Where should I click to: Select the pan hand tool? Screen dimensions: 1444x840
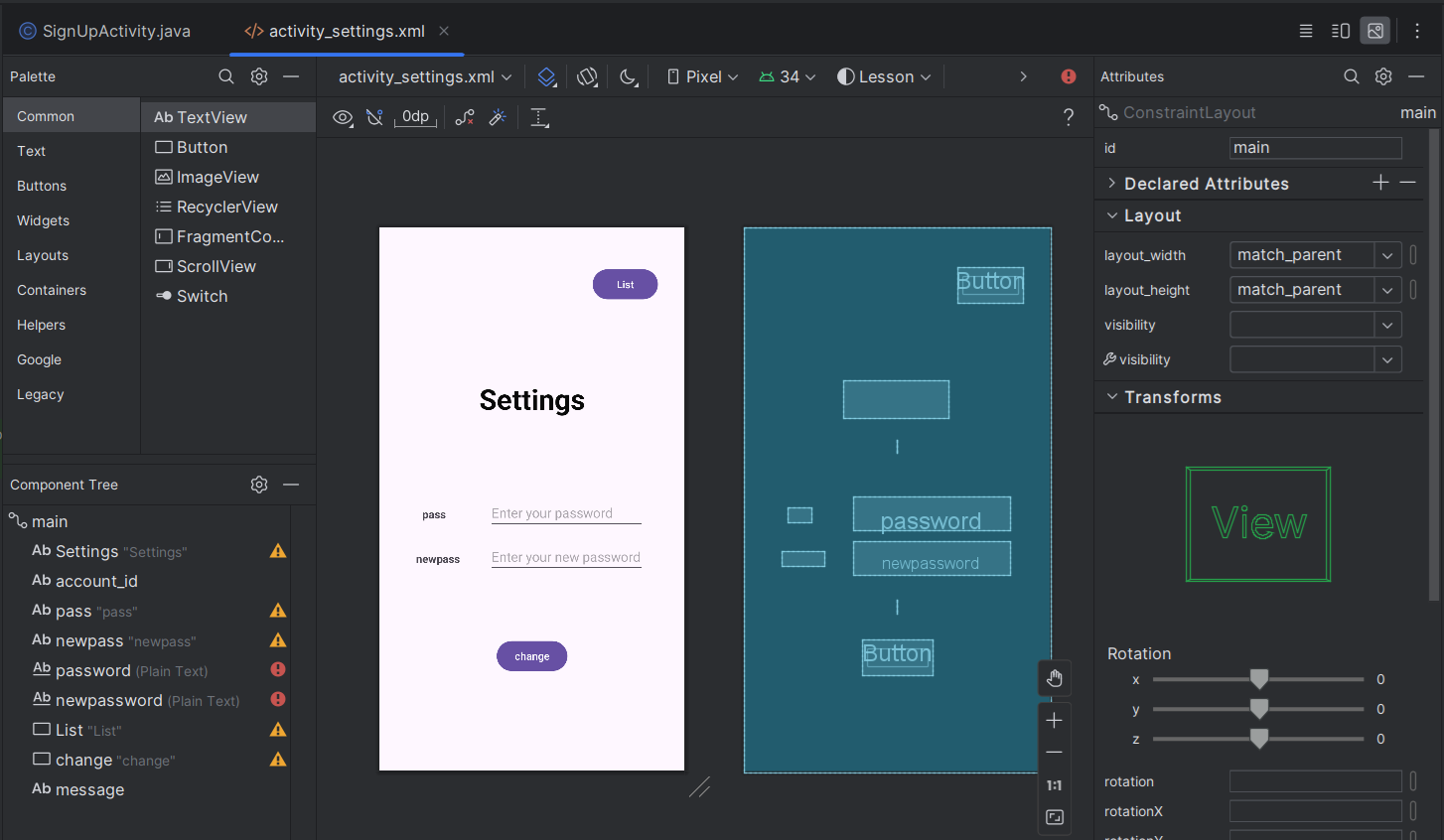pyautogui.click(x=1055, y=678)
